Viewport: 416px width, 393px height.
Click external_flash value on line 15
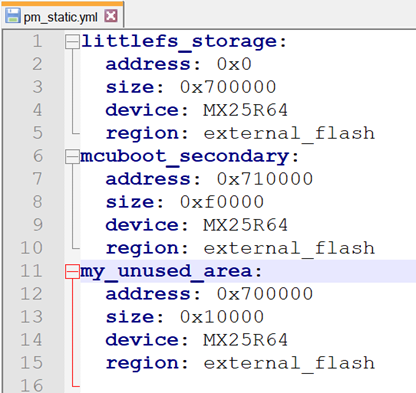(289, 363)
